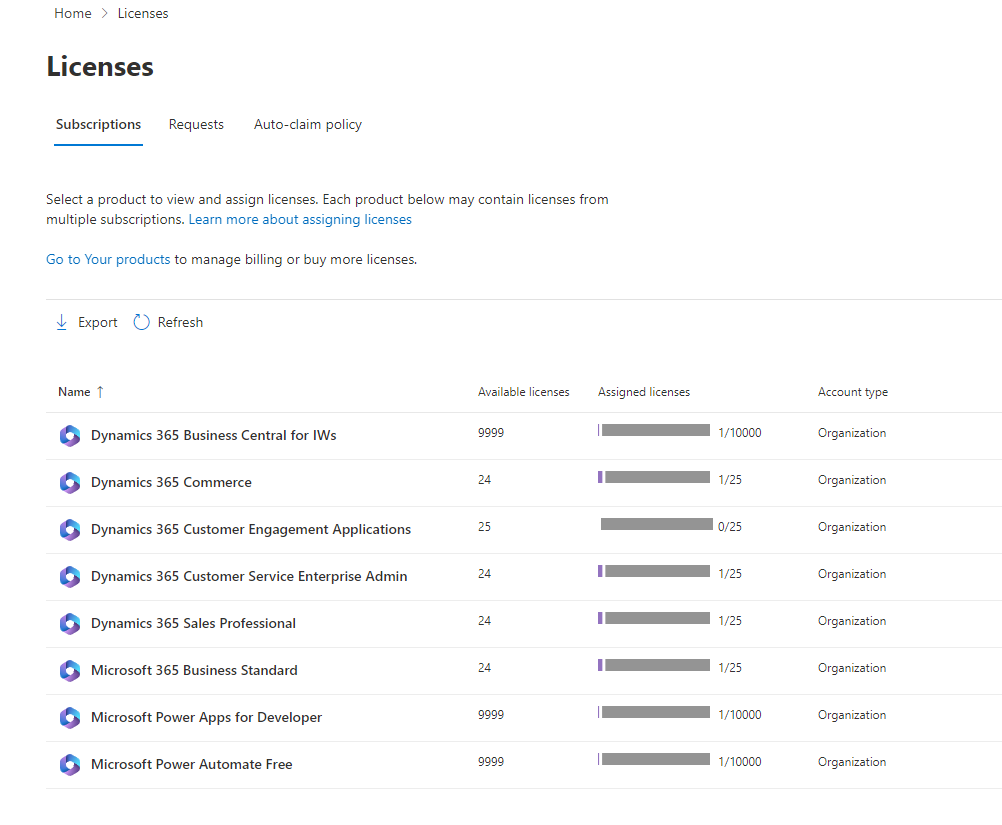Navigate to Home in the breadcrumb
This screenshot has width=1002, height=825.
click(x=72, y=14)
